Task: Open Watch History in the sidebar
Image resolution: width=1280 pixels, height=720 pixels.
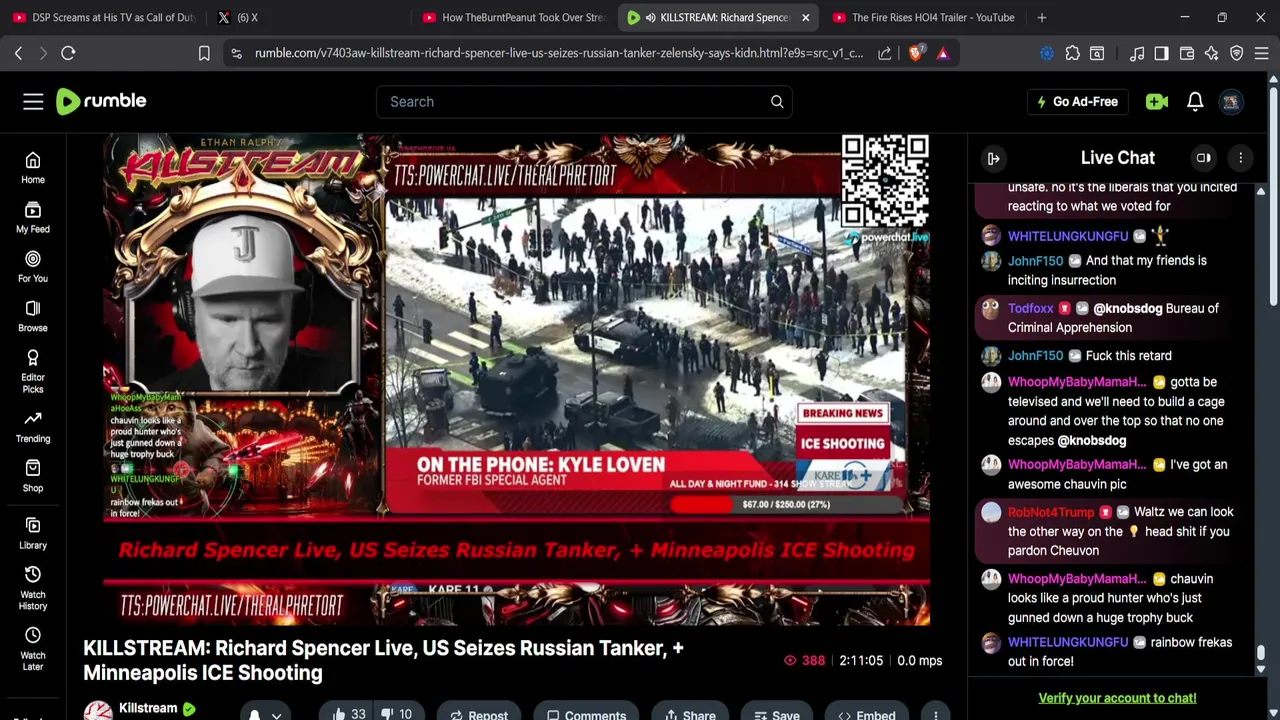Action: (33, 588)
